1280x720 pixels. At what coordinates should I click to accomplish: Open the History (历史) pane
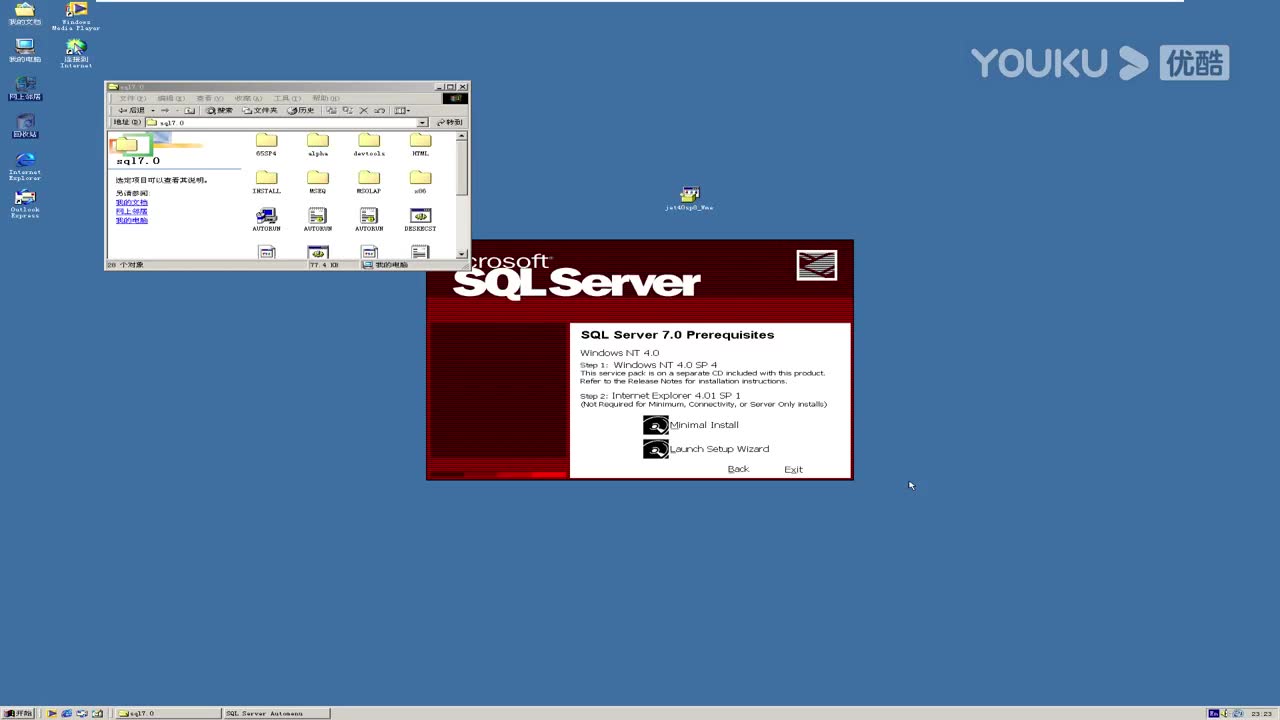(301, 110)
